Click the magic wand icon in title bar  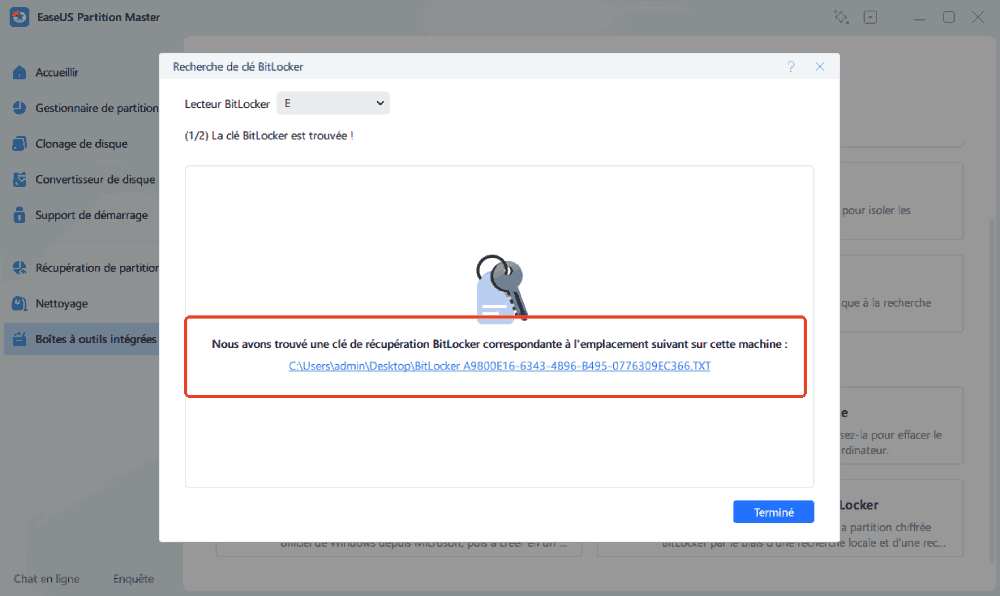[841, 17]
